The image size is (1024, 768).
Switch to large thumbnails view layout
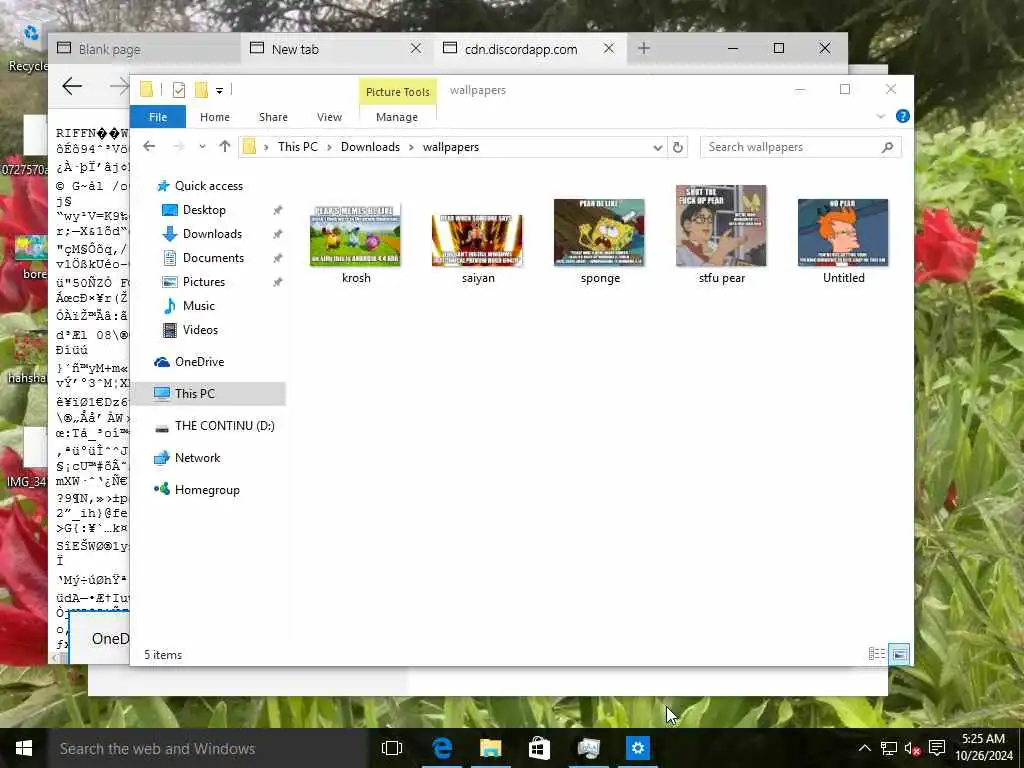pyautogui.click(x=899, y=654)
